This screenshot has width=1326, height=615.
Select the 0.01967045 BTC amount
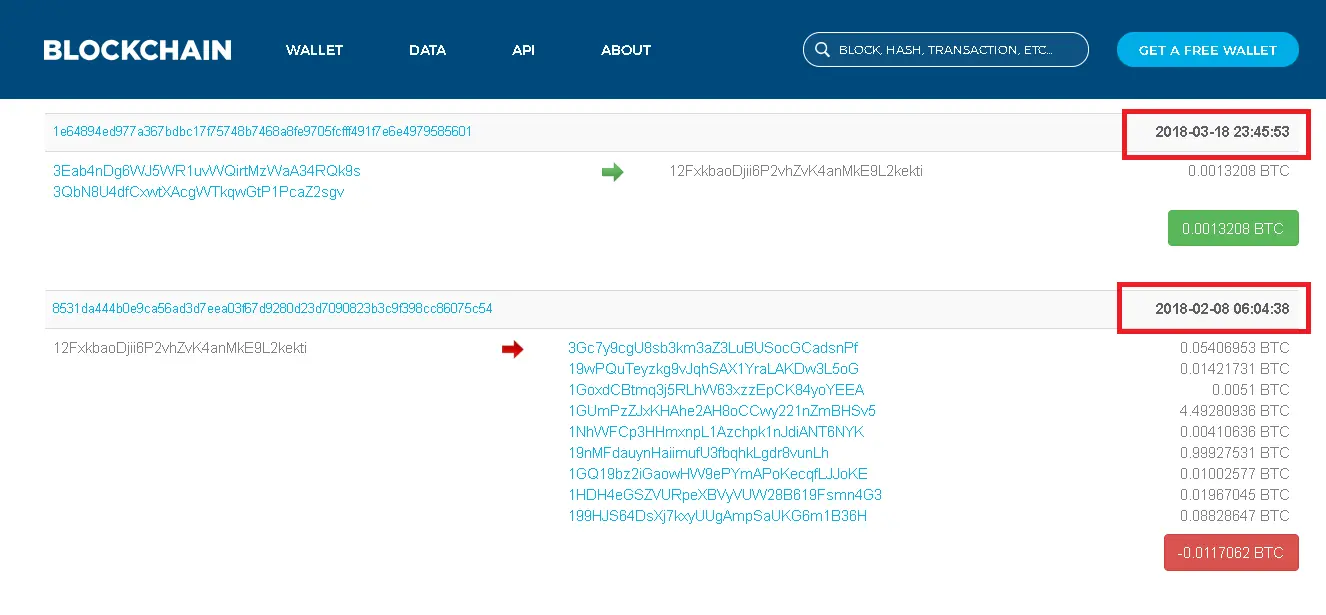pyautogui.click(x=1235, y=495)
